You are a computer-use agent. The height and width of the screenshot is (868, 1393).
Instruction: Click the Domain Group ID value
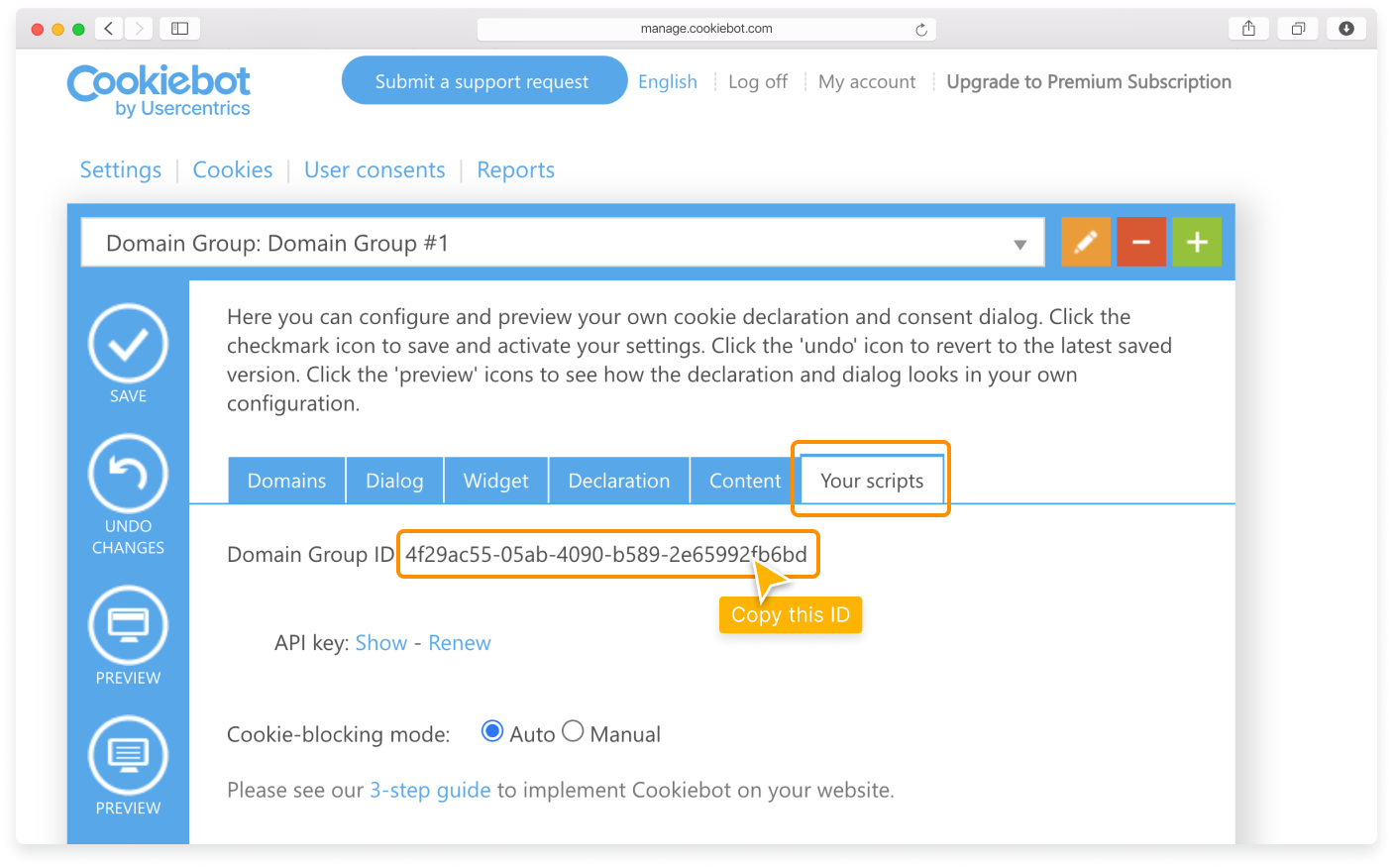click(x=604, y=555)
